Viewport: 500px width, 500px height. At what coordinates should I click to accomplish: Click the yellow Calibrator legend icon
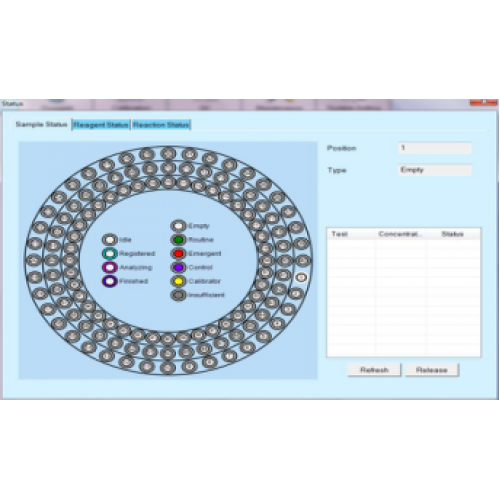178,281
